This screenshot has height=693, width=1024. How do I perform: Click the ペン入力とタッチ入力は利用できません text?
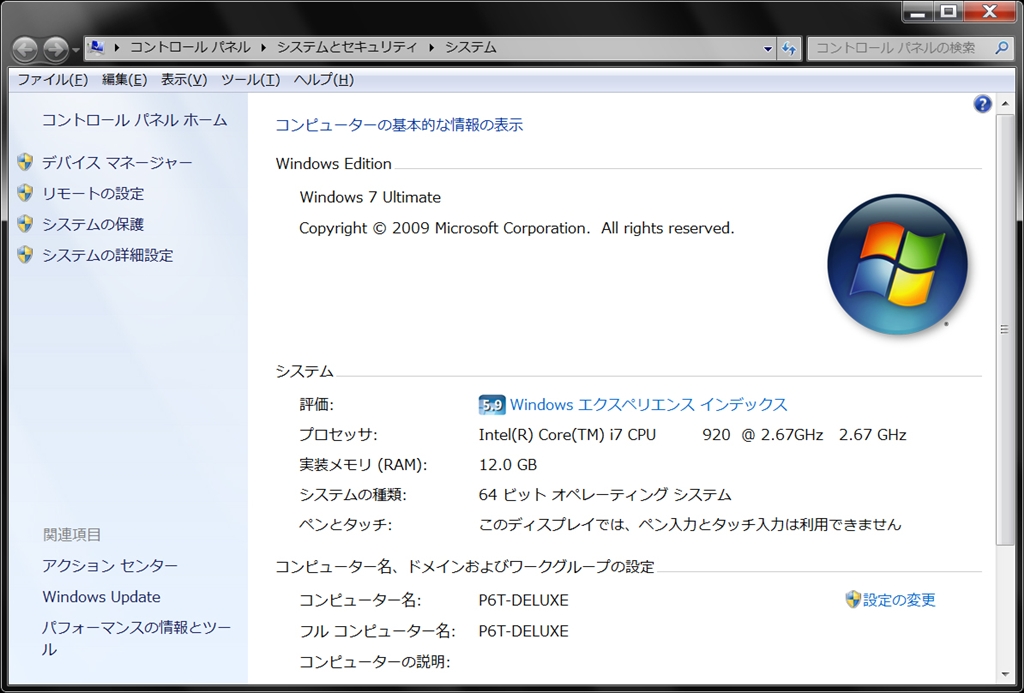click(x=769, y=524)
